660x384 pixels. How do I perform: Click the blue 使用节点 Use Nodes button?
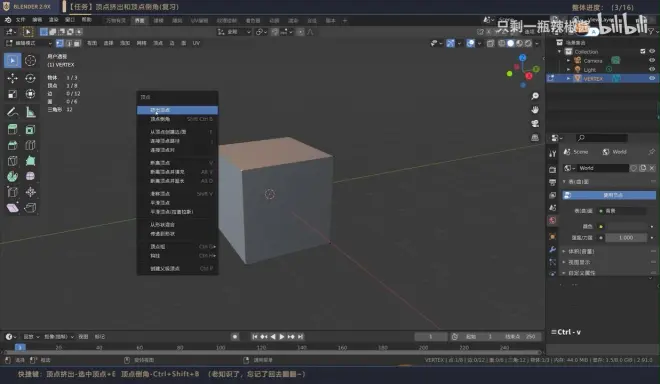609,195
